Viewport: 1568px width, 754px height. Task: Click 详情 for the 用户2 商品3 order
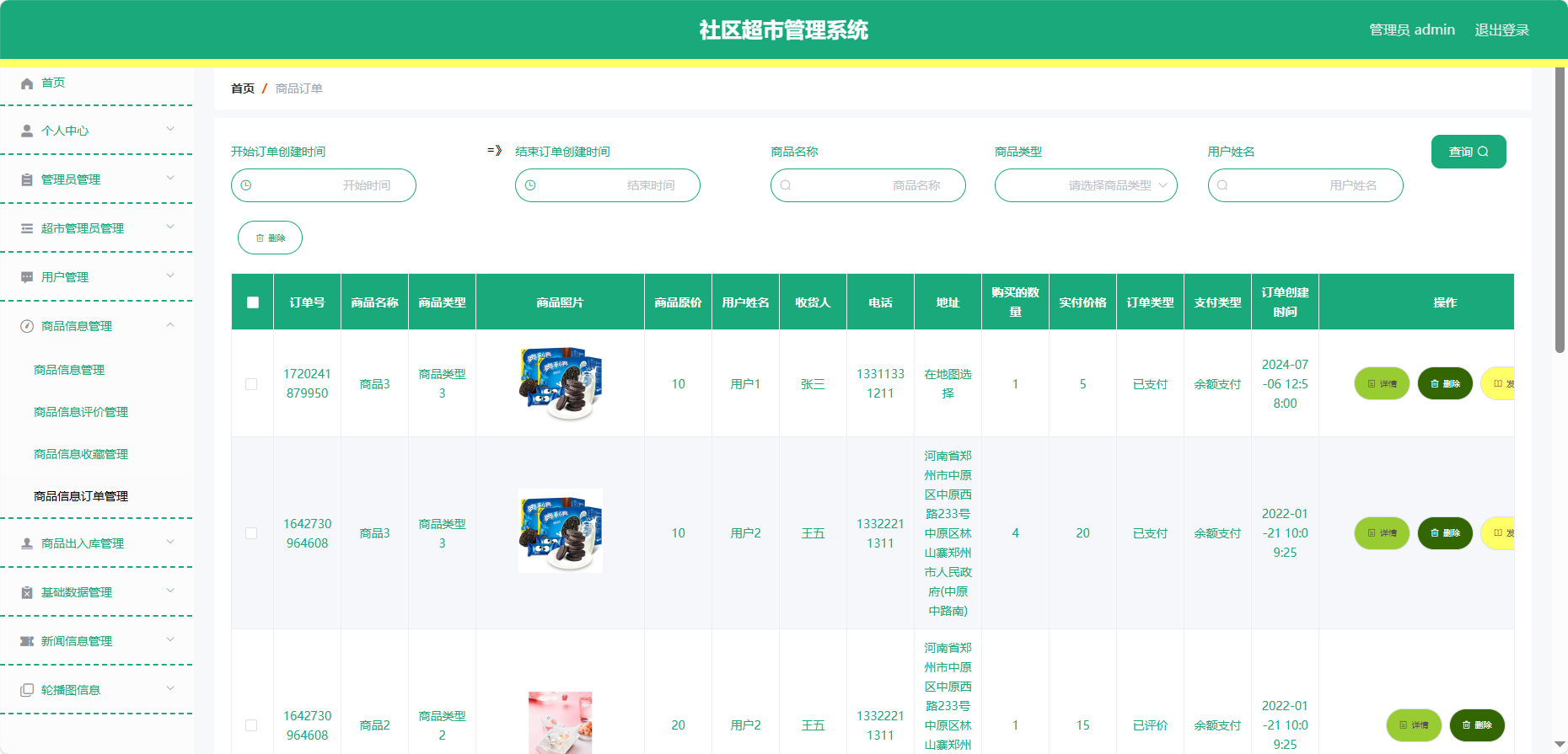pos(1382,533)
